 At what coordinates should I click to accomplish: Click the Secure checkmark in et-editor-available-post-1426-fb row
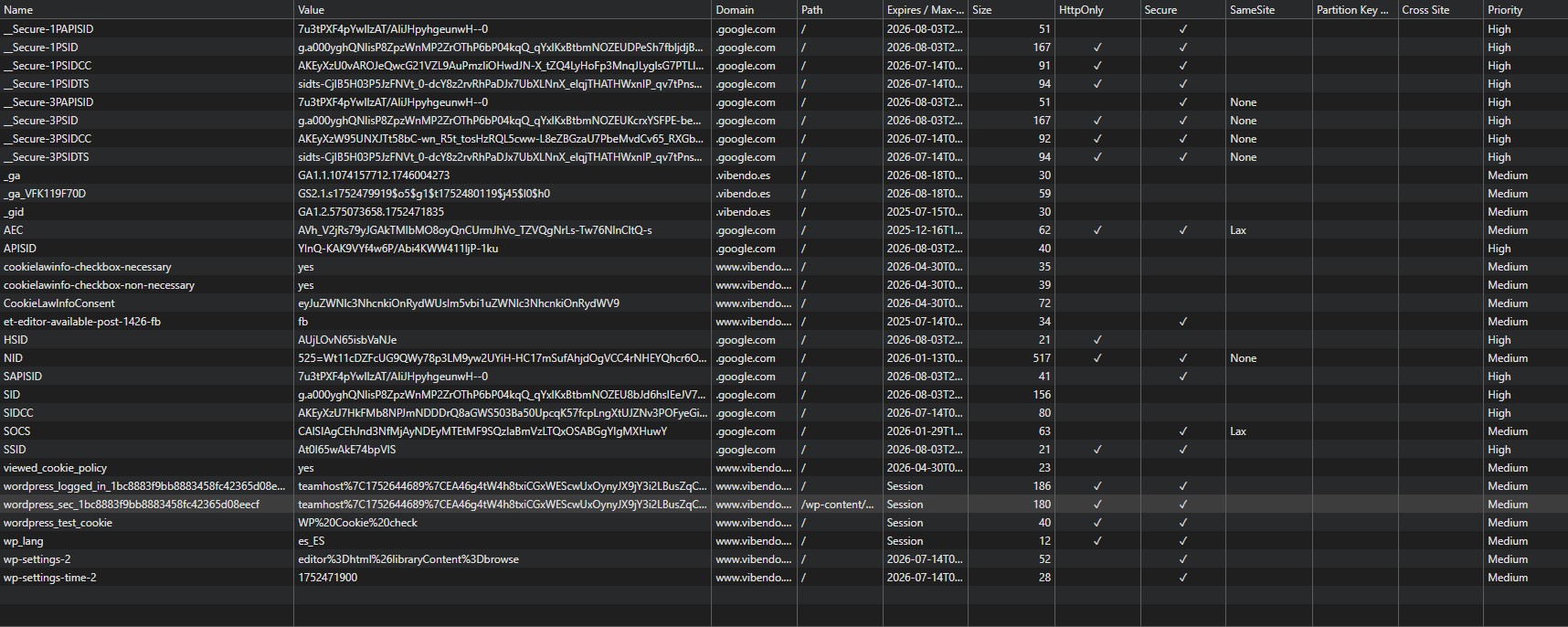tap(1183, 322)
